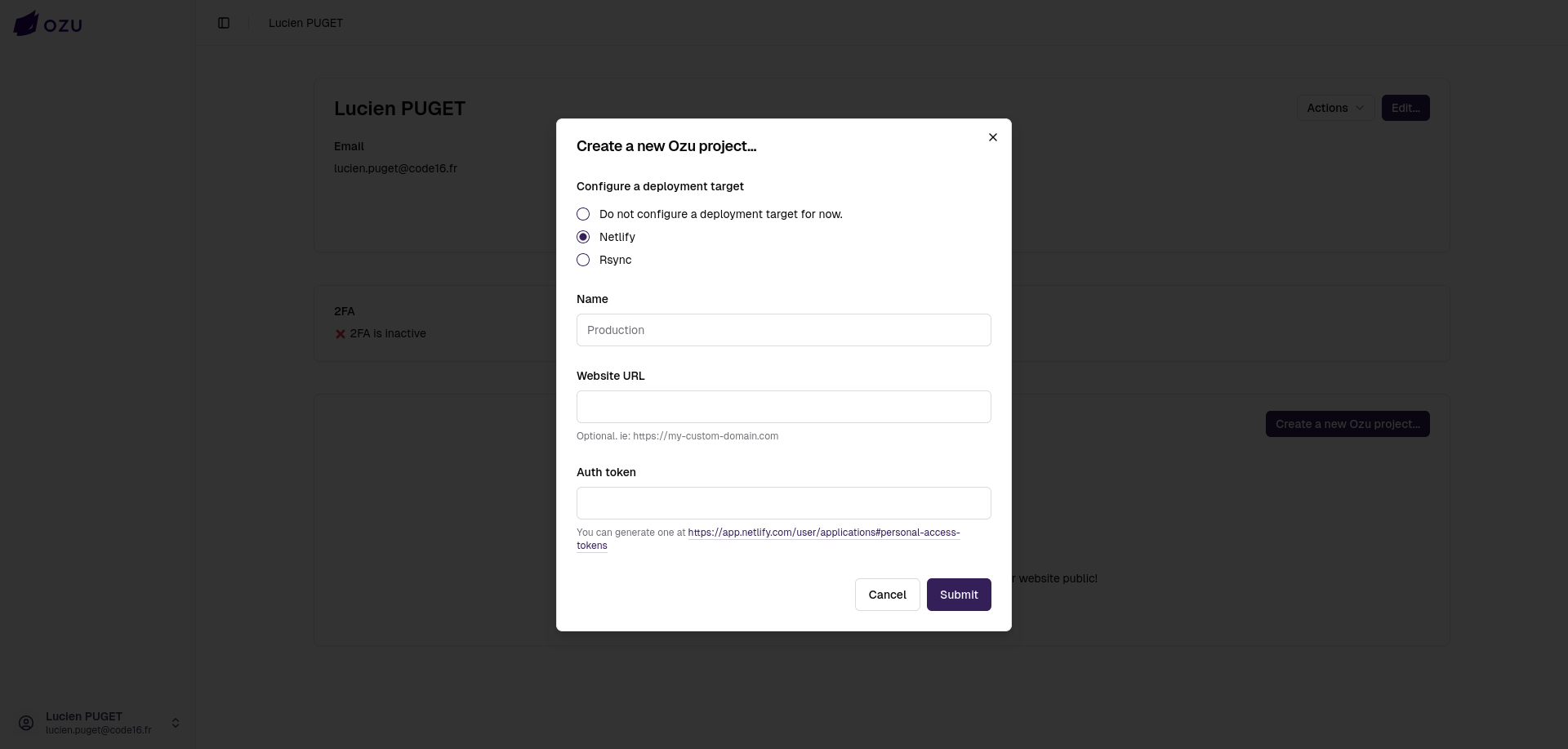Focus the Auth token input field
Image resolution: width=1568 pixels, height=749 pixels.
click(783, 503)
